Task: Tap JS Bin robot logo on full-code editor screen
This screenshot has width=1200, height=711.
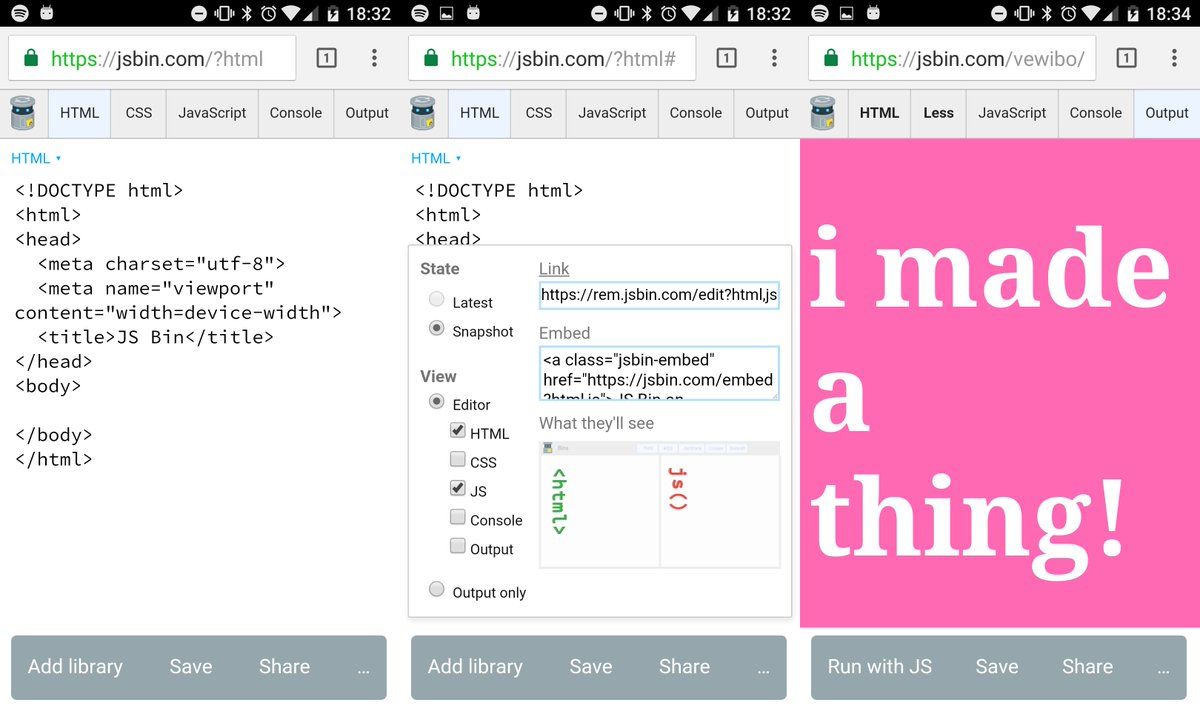Action: 23,113
